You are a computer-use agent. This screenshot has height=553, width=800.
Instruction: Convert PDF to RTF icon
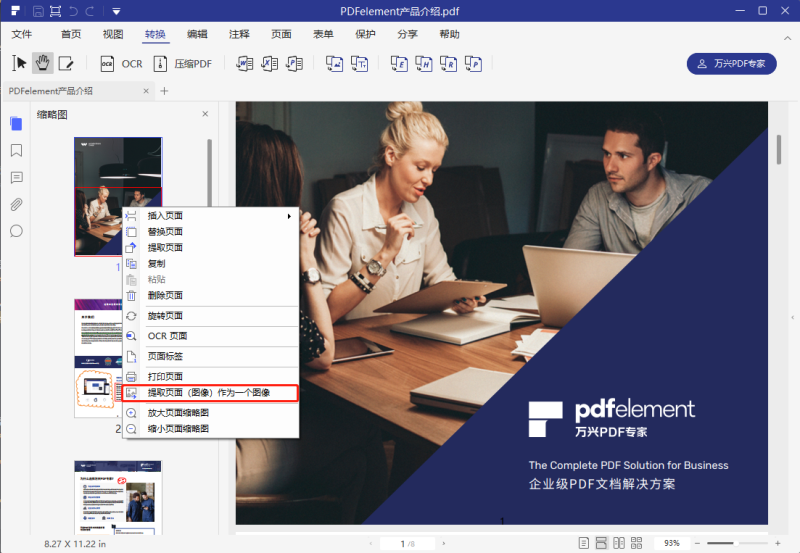(x=448, y=64)
